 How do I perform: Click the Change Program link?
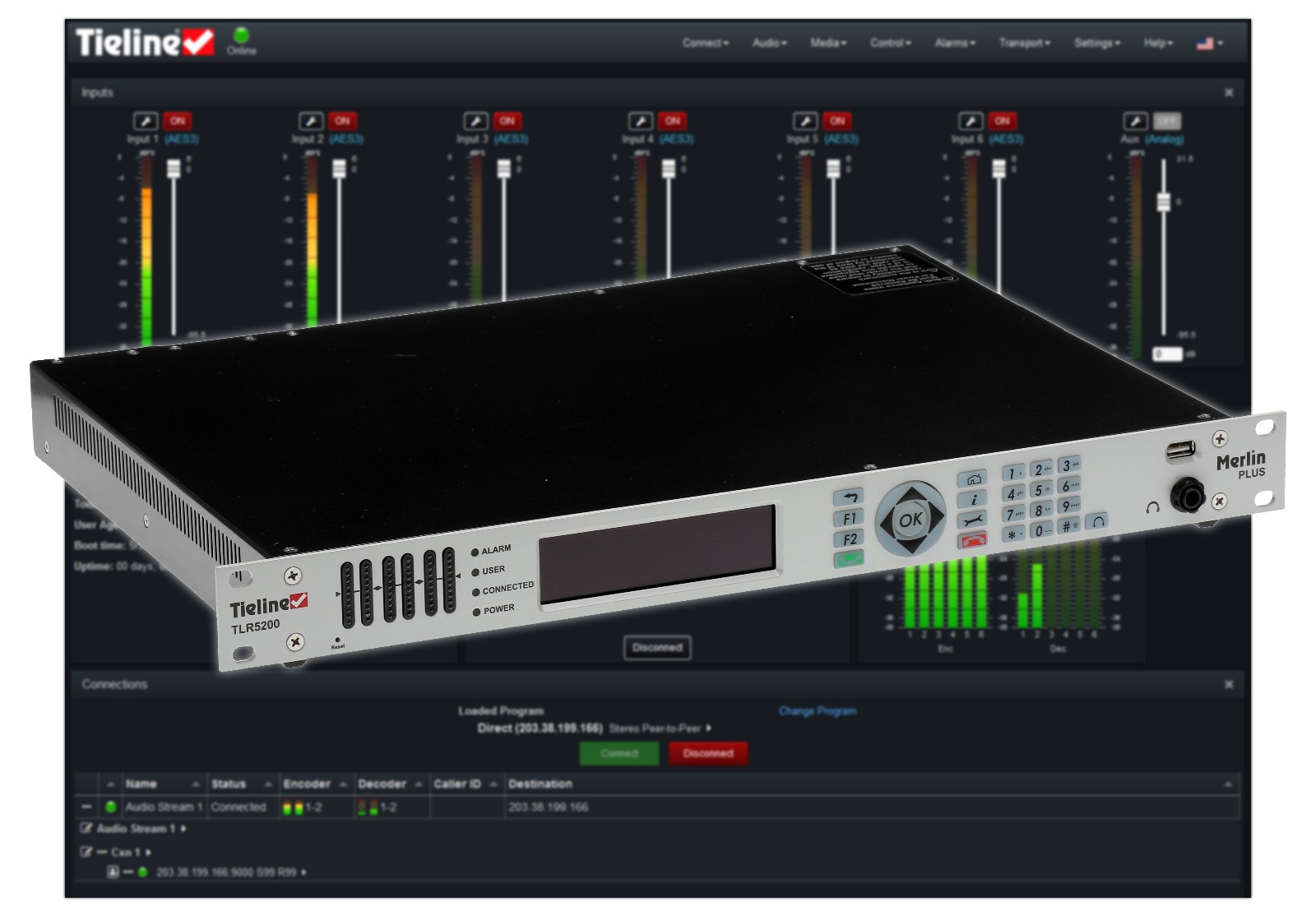(x=818, y=711)
